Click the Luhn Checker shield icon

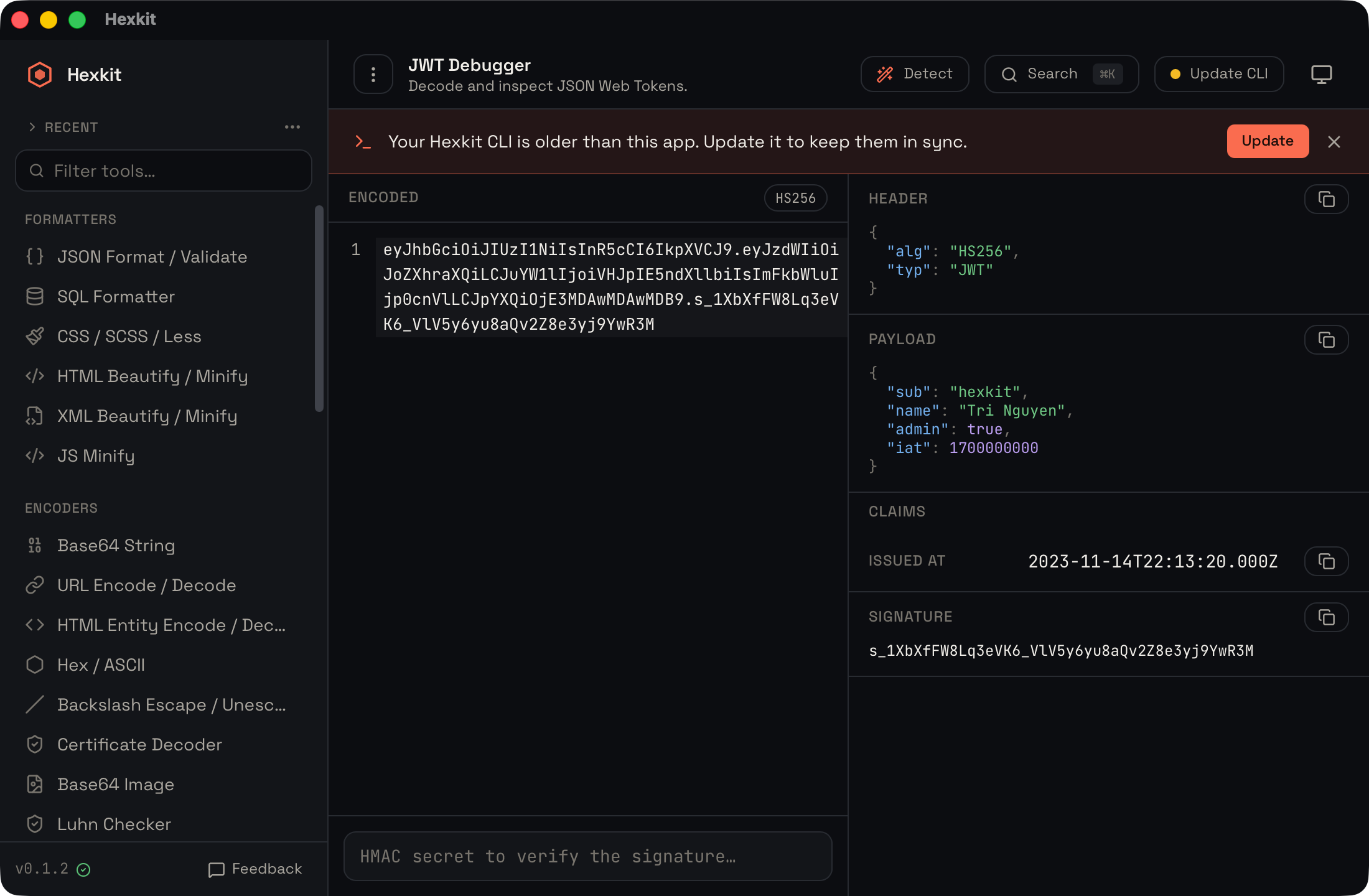tap(35, 824)
